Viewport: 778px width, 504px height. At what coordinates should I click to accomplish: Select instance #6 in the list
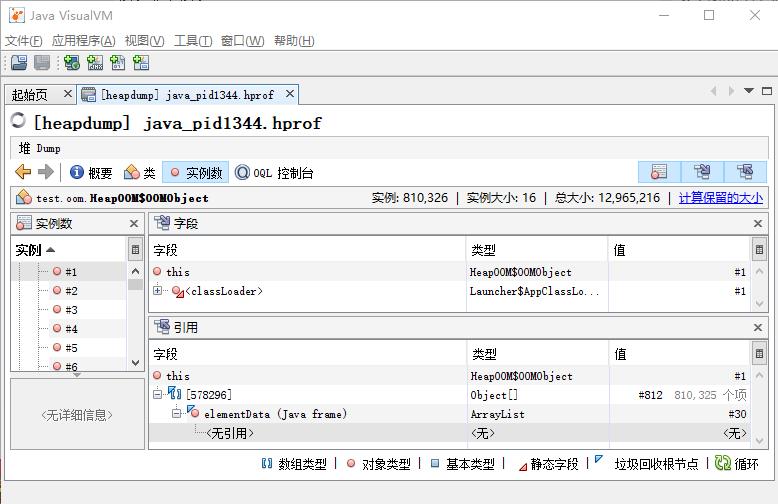click(71, 366)
